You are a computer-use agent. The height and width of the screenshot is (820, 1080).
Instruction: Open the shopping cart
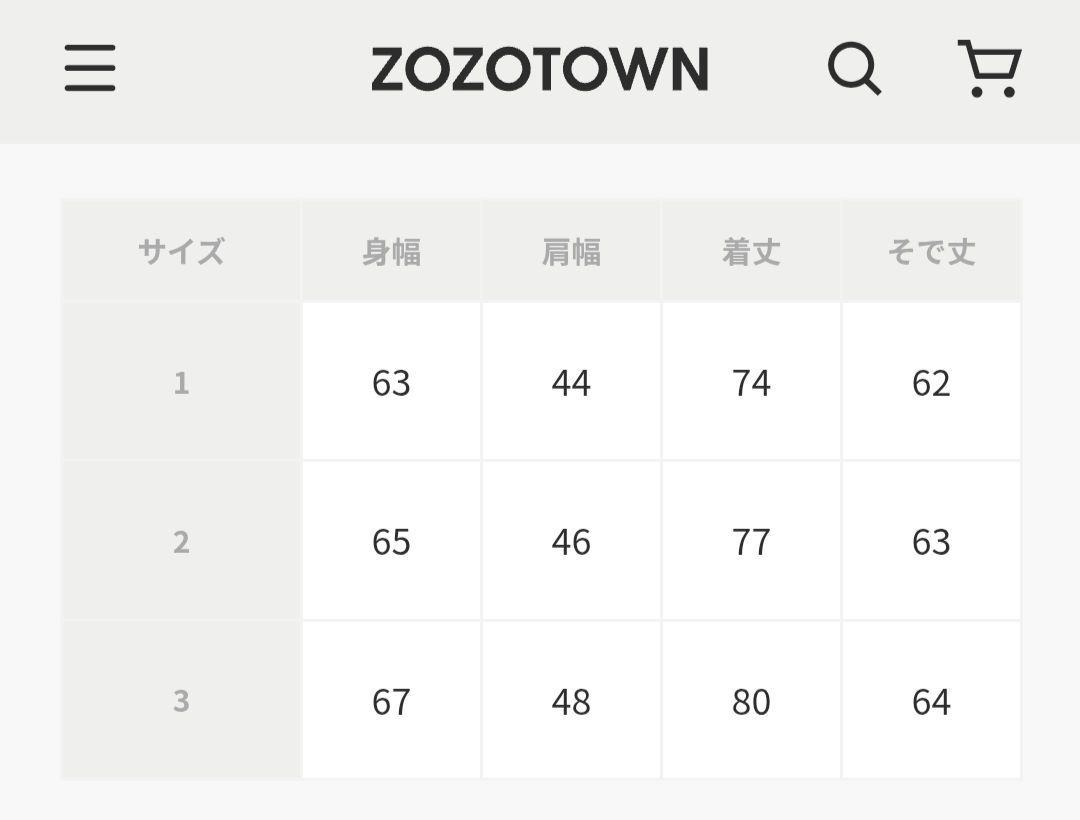coord(990,68)
